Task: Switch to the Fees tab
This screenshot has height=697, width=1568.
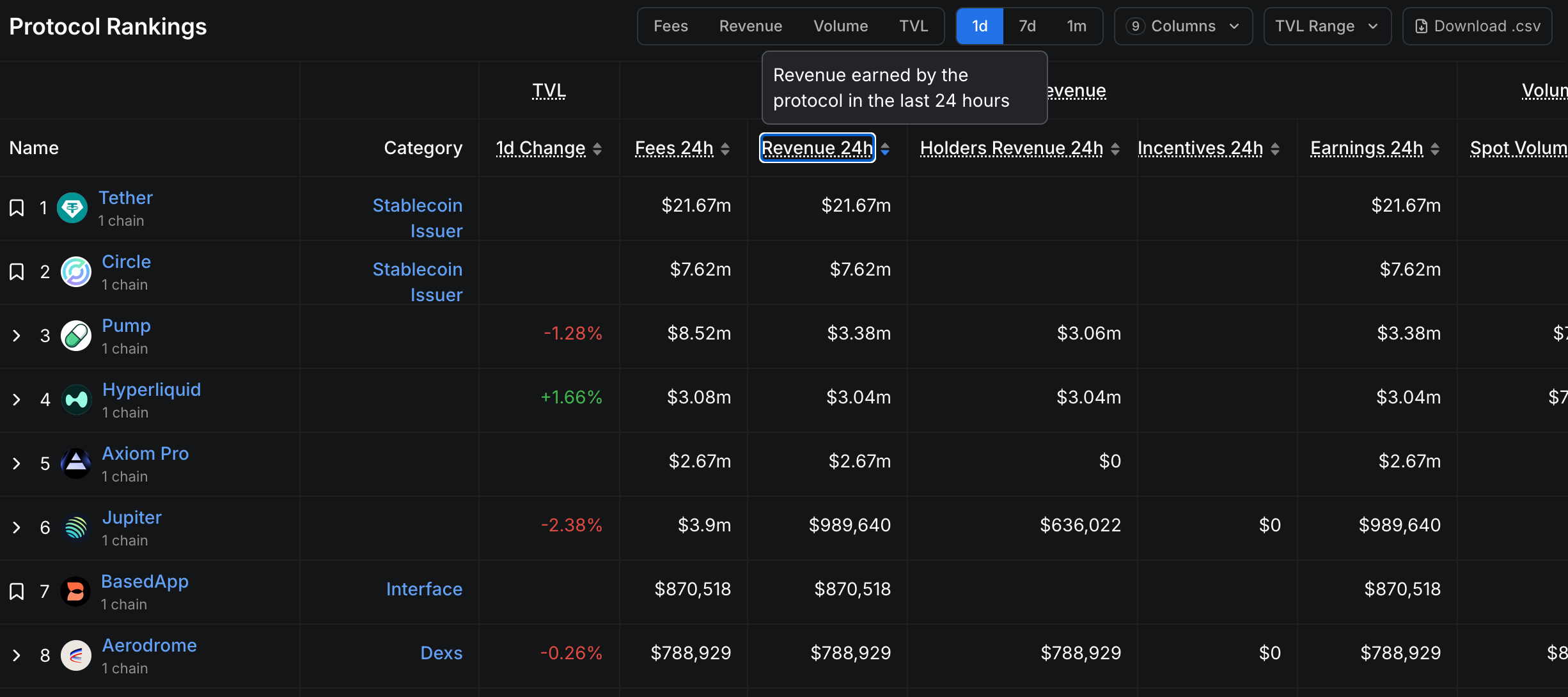Action: (671, 26)
